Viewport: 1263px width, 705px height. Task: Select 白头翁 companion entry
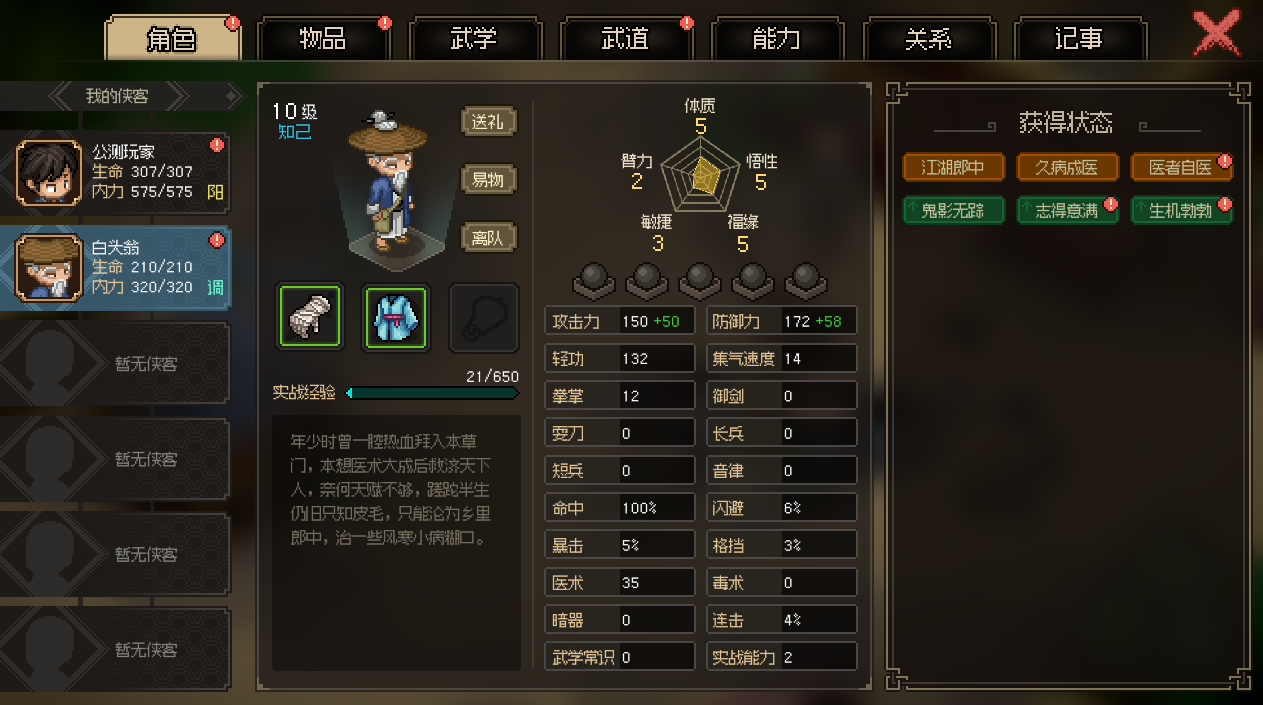tap(115, 266)
